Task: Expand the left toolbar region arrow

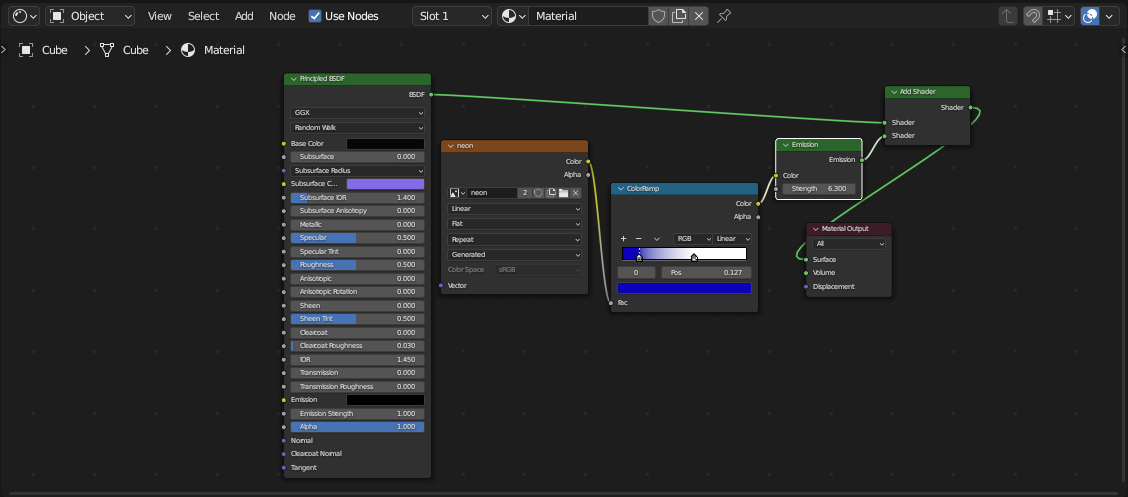Action: point(3,49)
